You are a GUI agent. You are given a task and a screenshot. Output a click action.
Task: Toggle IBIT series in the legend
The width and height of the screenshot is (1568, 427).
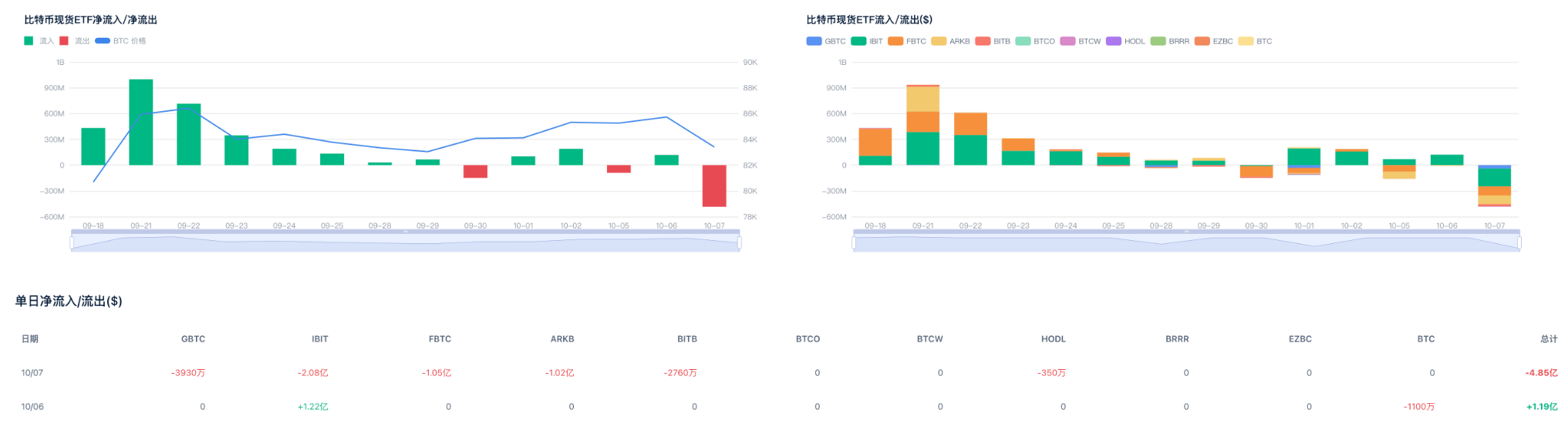867,41
